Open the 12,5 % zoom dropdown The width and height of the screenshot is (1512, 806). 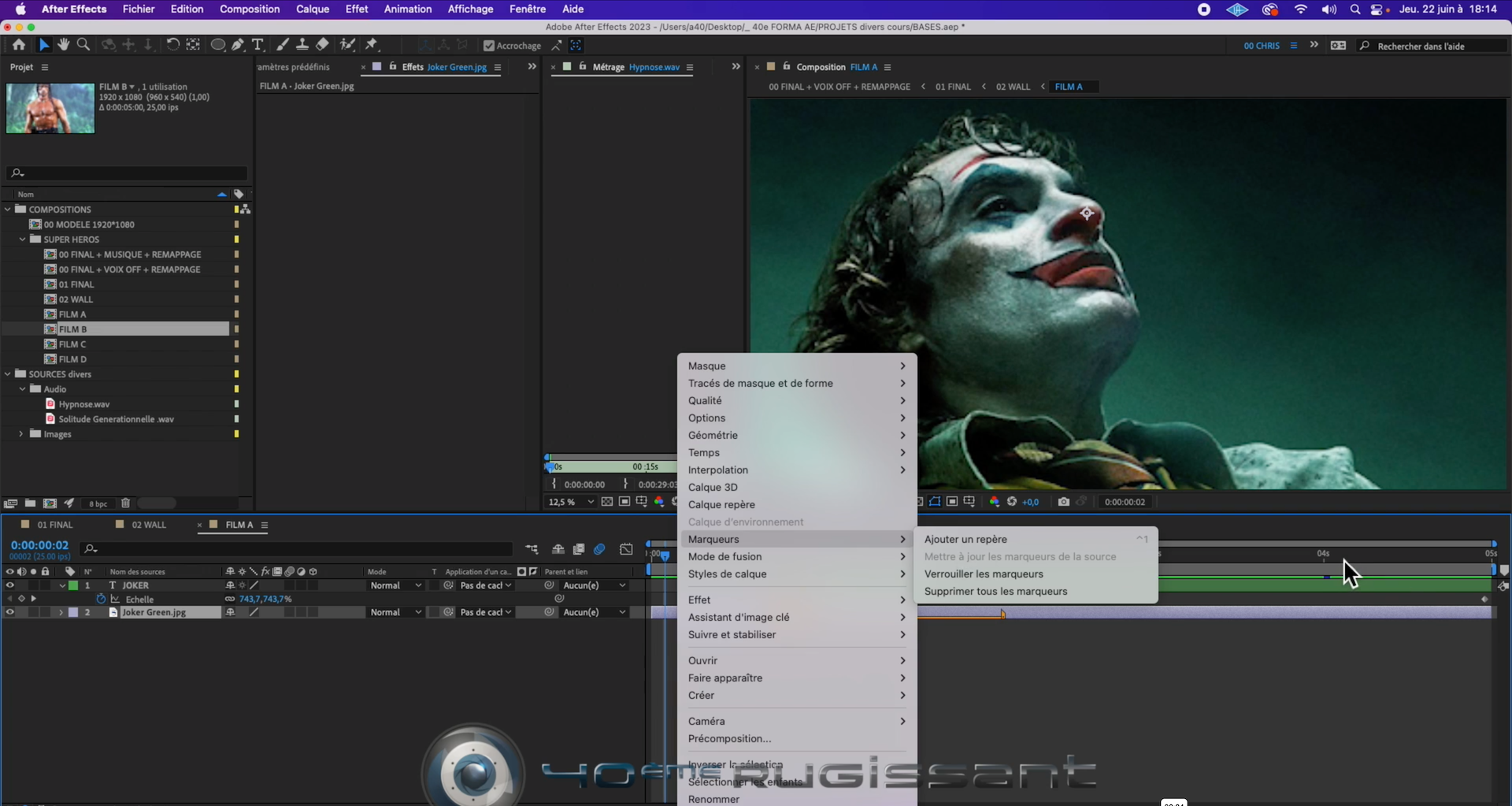click(572, 502)
